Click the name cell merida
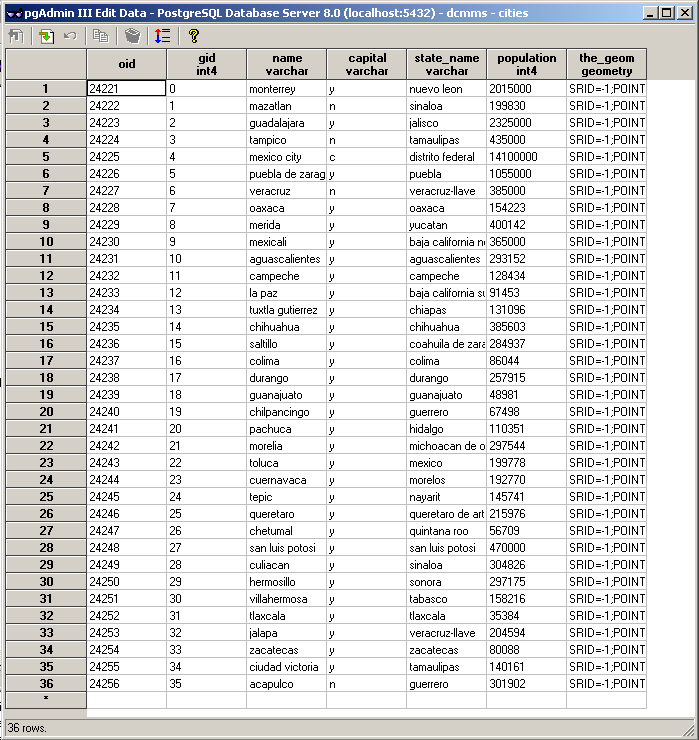 point(286,225)
